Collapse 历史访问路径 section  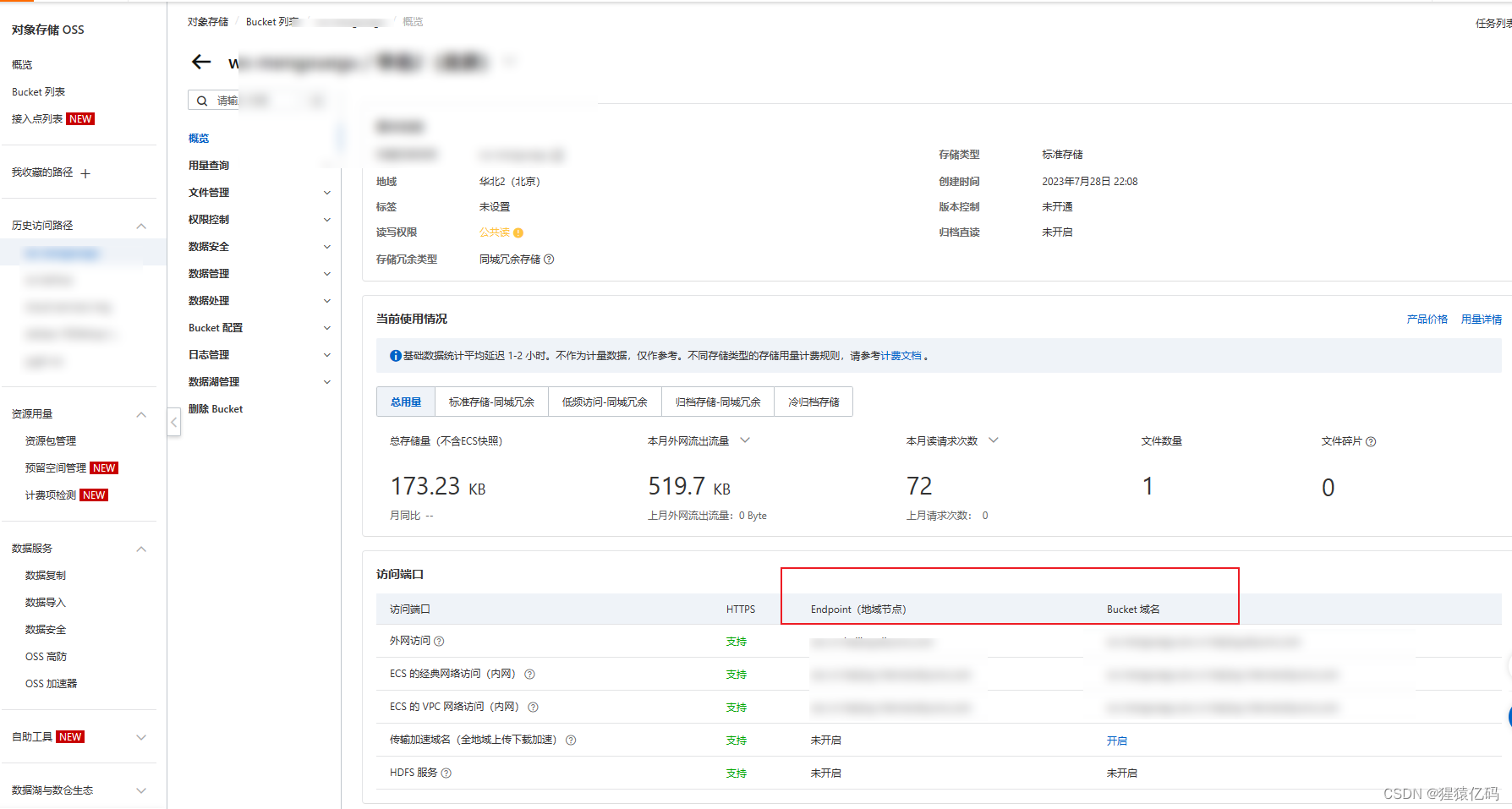(141, 226)
